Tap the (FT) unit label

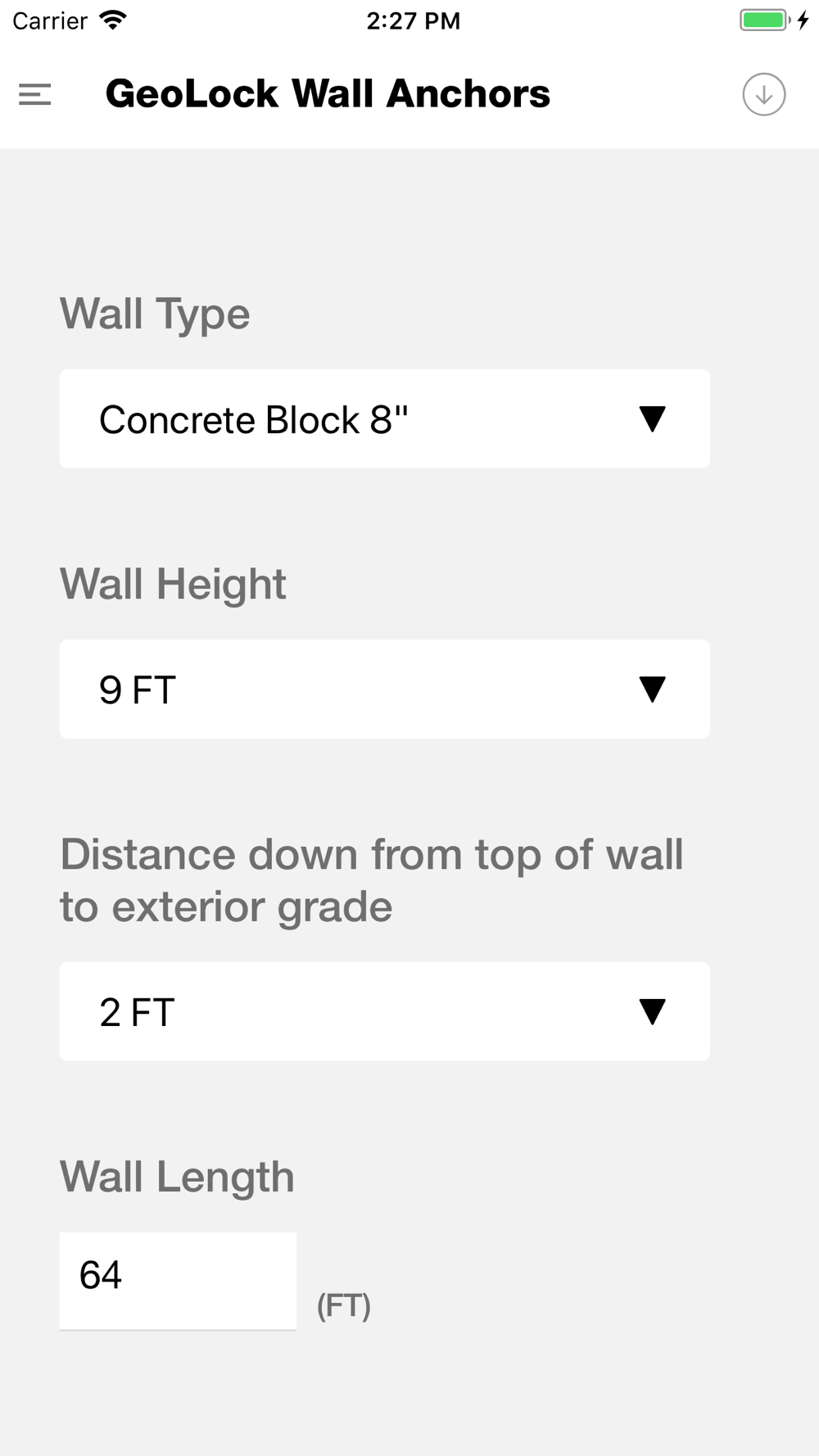tap(344, 1305)
